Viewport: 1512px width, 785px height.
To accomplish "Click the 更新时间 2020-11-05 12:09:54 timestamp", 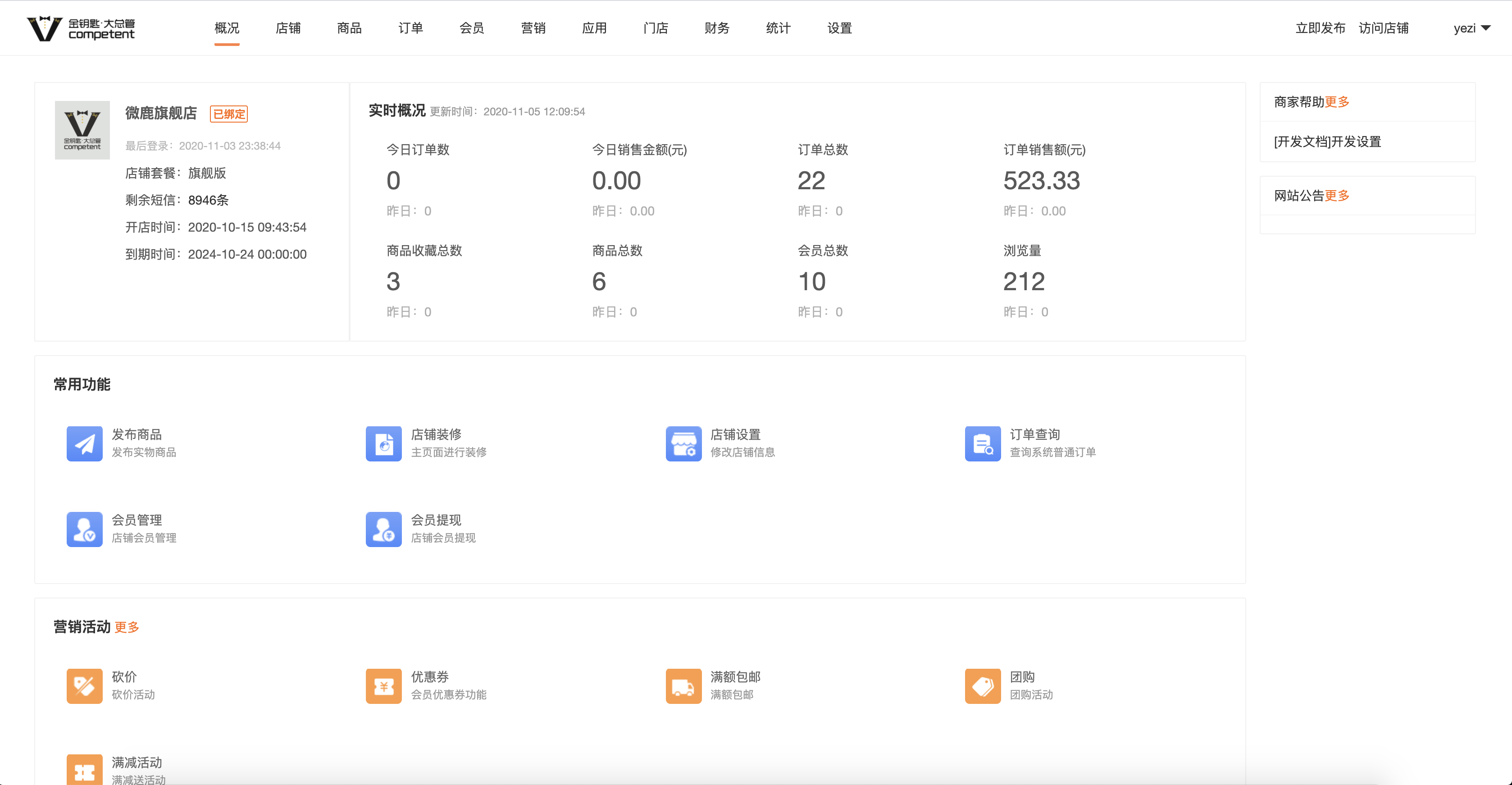I will click(x=507, y=112).
